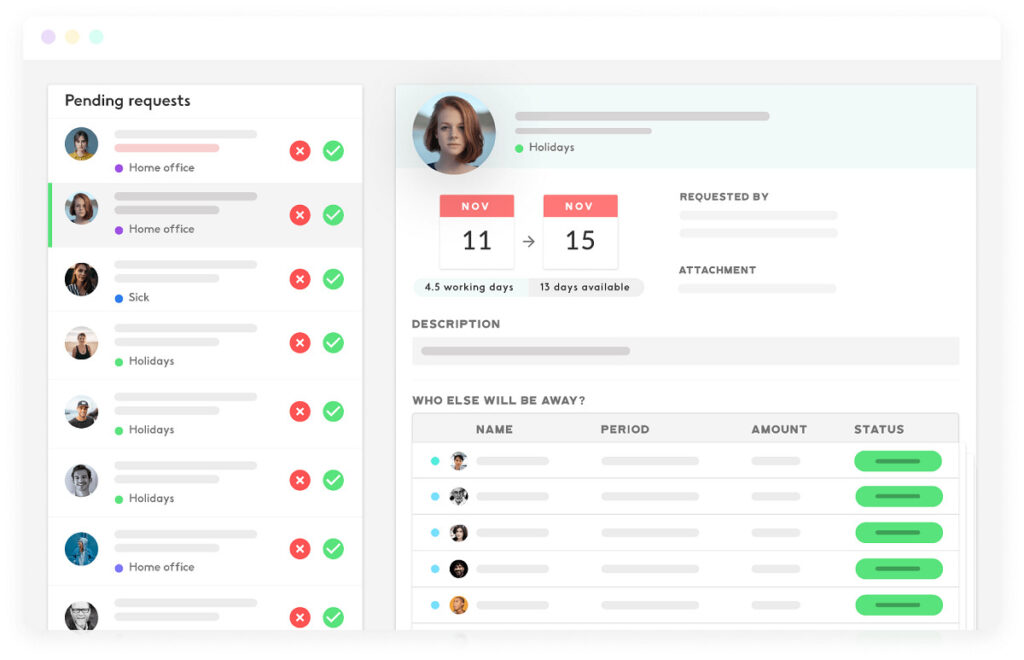Click the avatar on the Sick request

81,277
